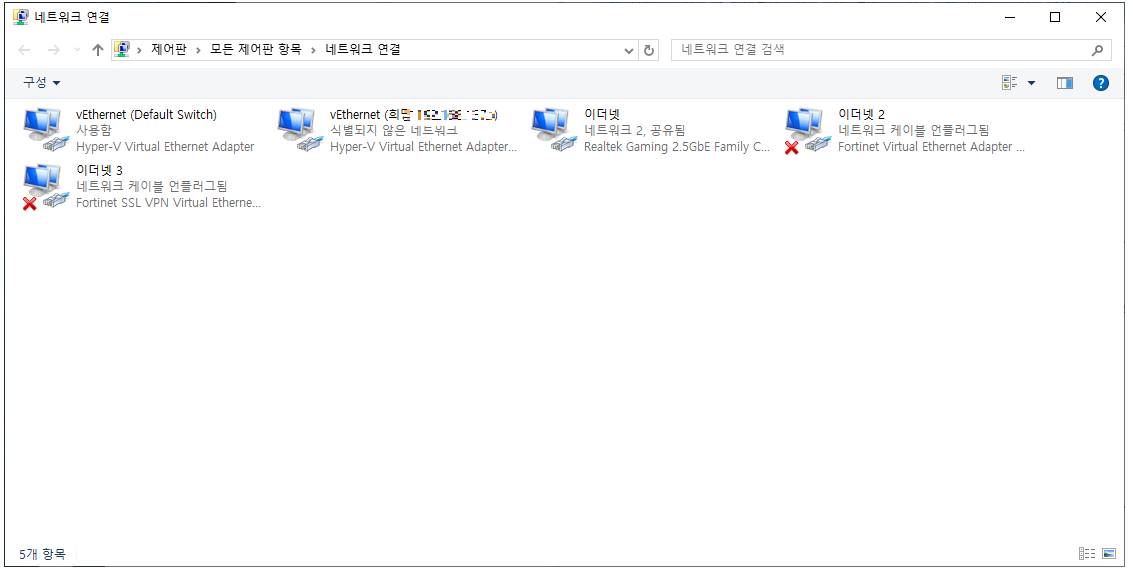Select the second vEthernet Hyper-V adapter icon
This screenshot has height=569, width=1133.
point(301,129)
